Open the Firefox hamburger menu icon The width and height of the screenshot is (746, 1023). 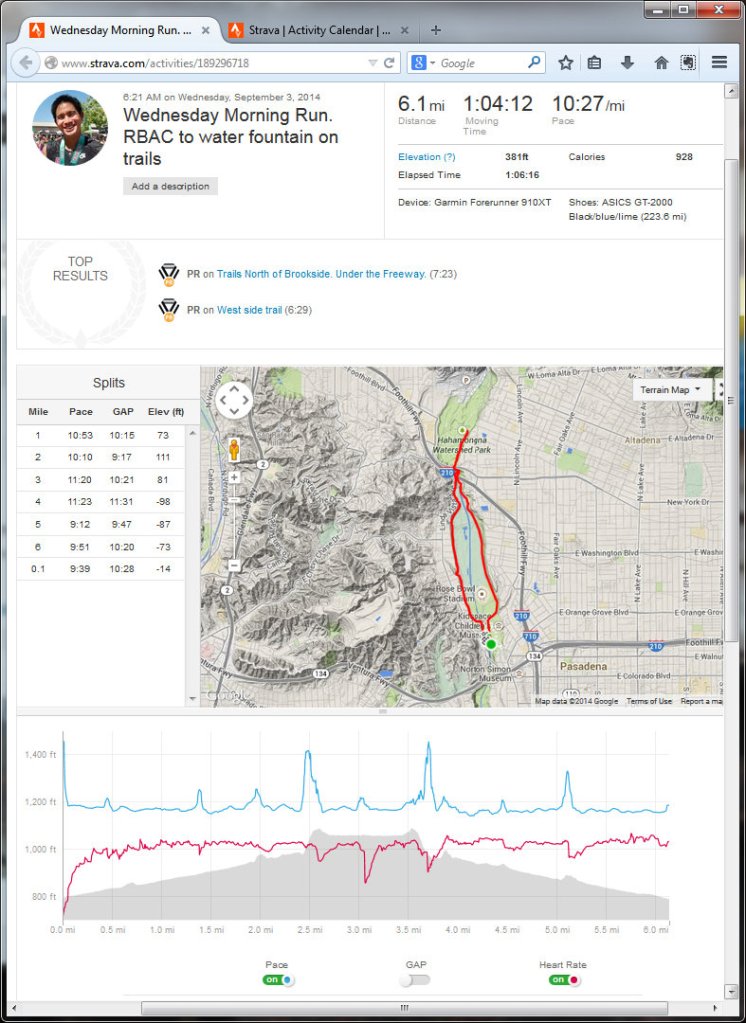click(x=719, y=61)
